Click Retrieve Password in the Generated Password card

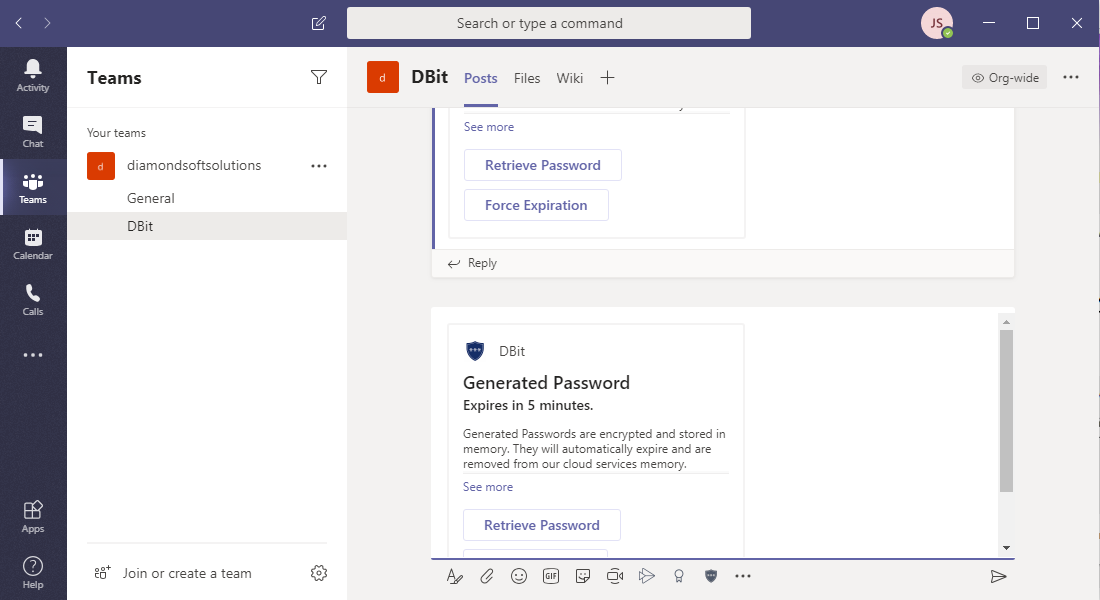pyautogui.click(x=542, y=525)
